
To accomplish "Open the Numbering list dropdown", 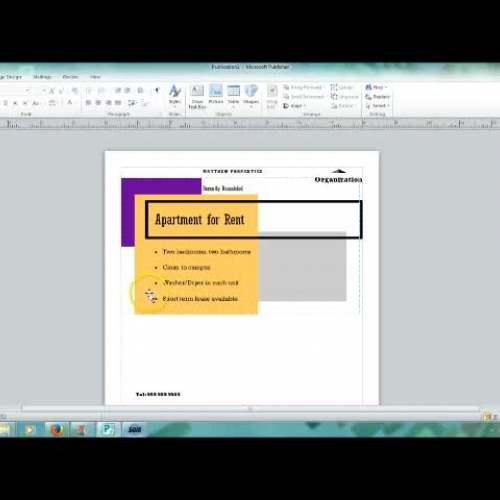I will pyautogui.click(x=102, y=91).
